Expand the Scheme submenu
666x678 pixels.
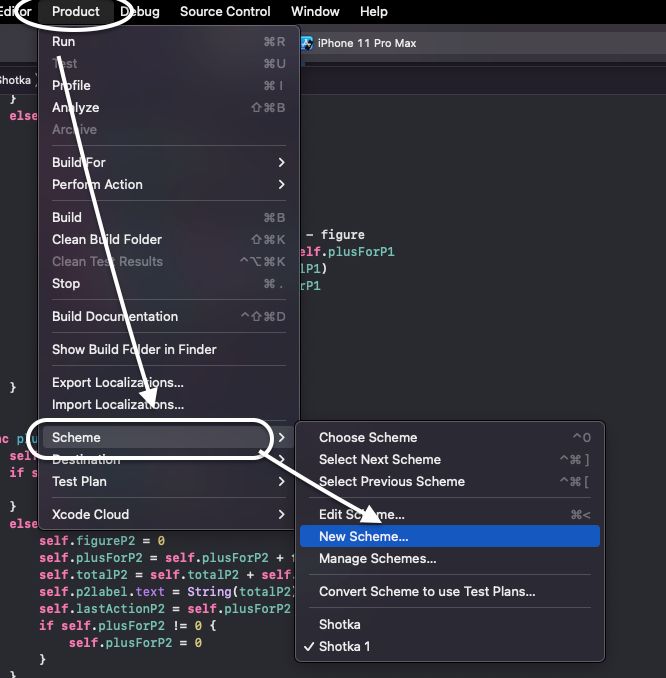[169, 438]
